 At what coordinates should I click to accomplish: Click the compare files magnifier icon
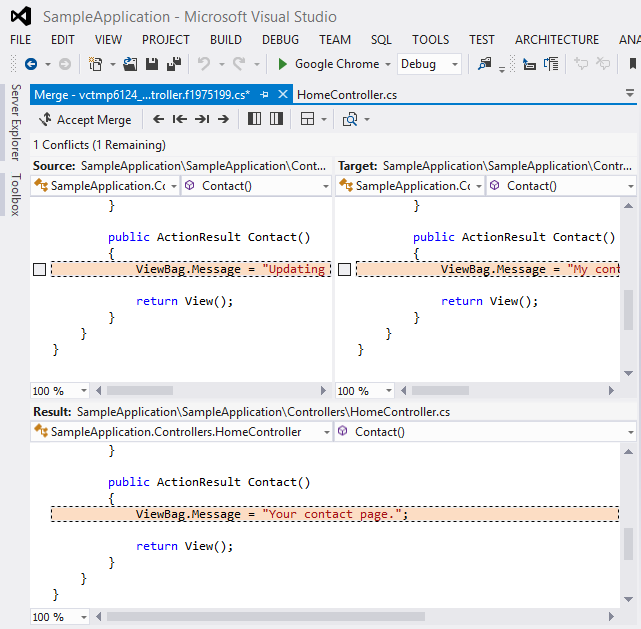coord(350,119)
